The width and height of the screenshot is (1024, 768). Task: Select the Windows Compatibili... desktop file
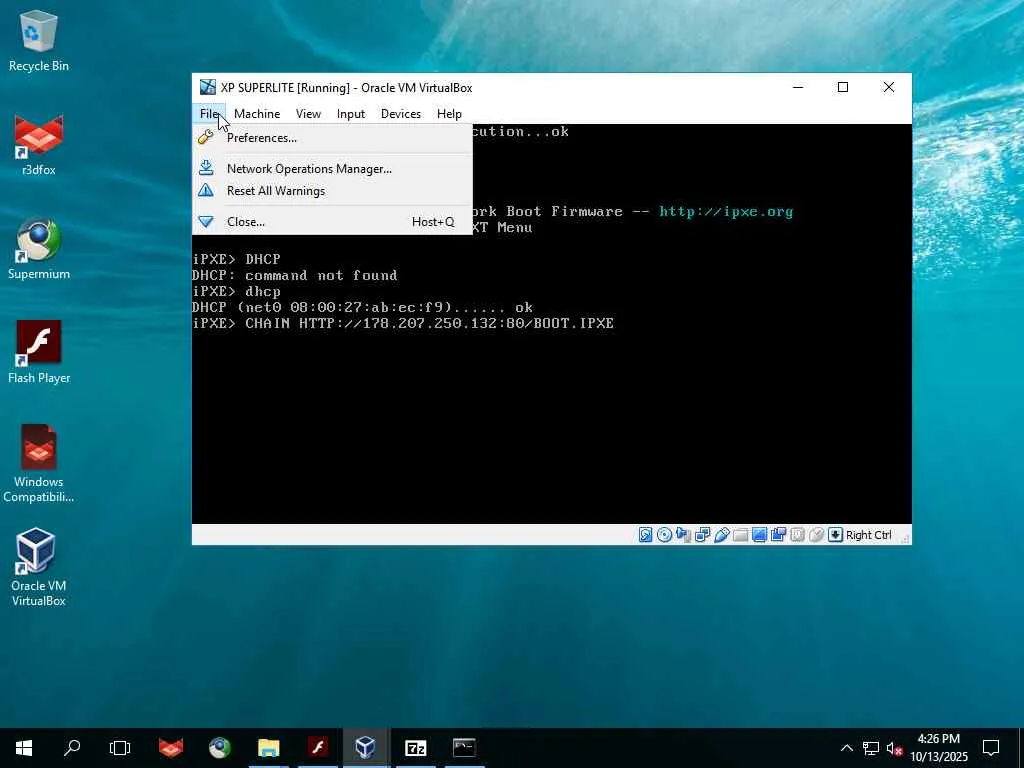click(x=39, y=464)
